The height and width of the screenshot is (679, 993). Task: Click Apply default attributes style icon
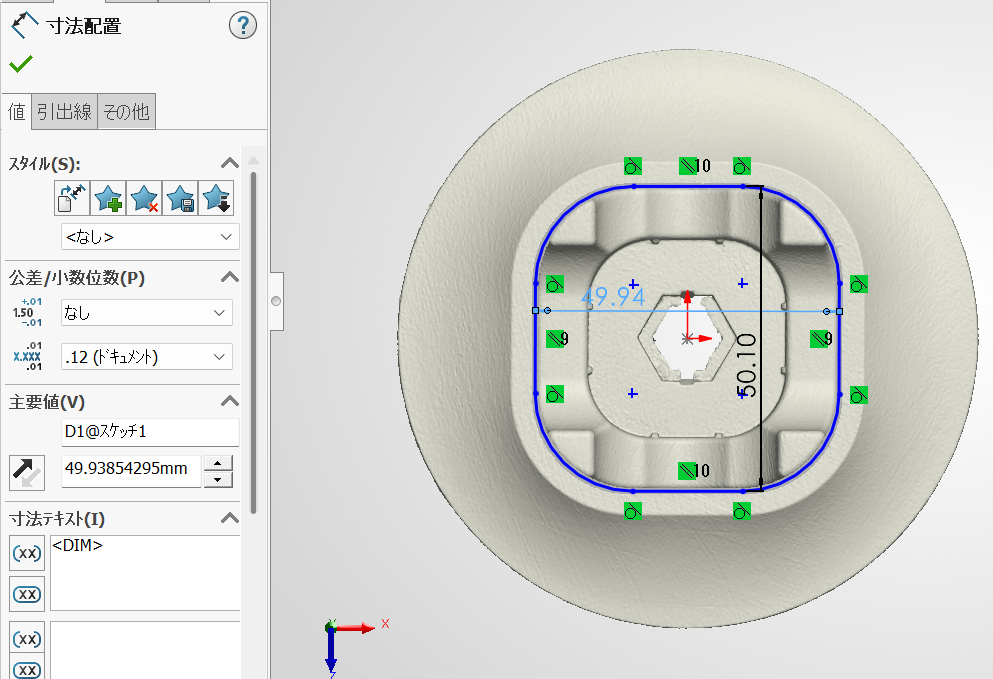(71, 198)
